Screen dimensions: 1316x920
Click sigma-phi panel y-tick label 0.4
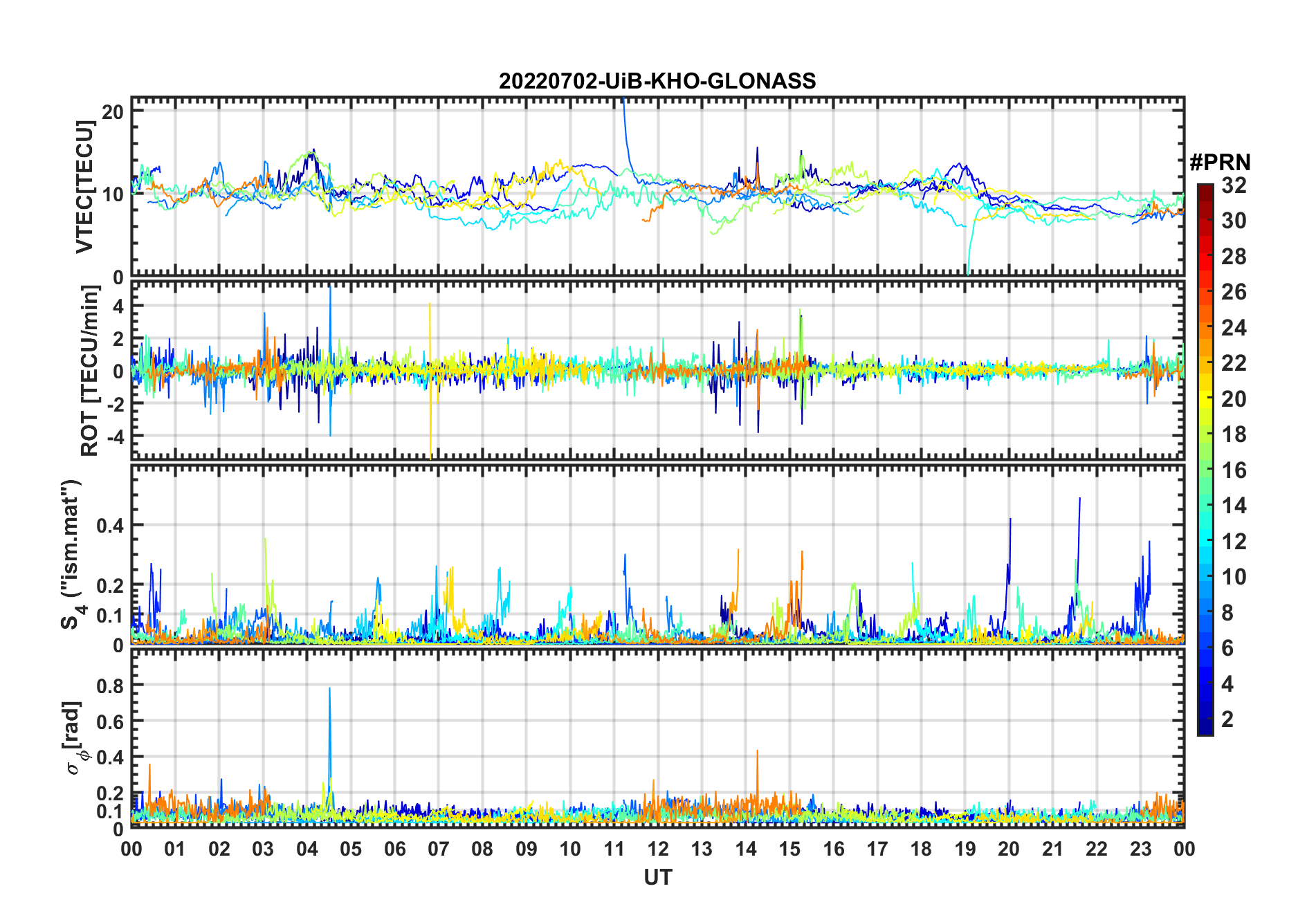tap(109, 757)
